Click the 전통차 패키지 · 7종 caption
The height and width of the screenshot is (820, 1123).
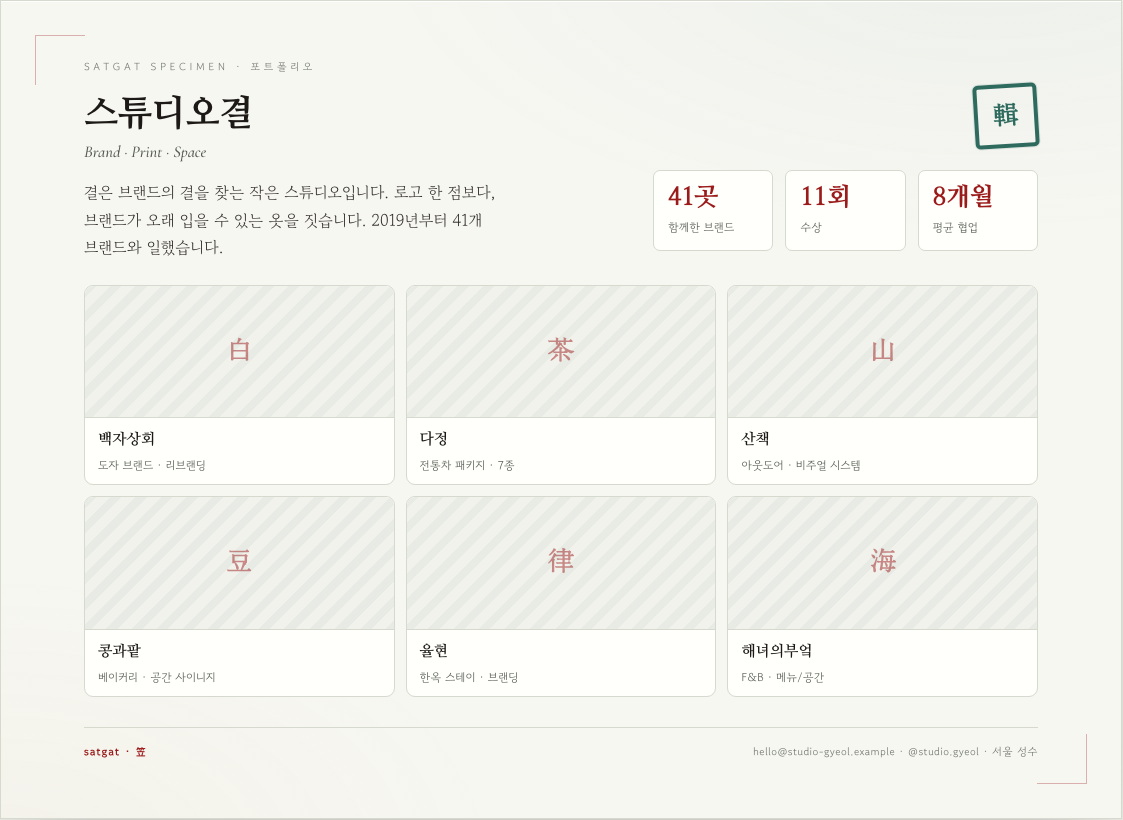coord(467,466)
